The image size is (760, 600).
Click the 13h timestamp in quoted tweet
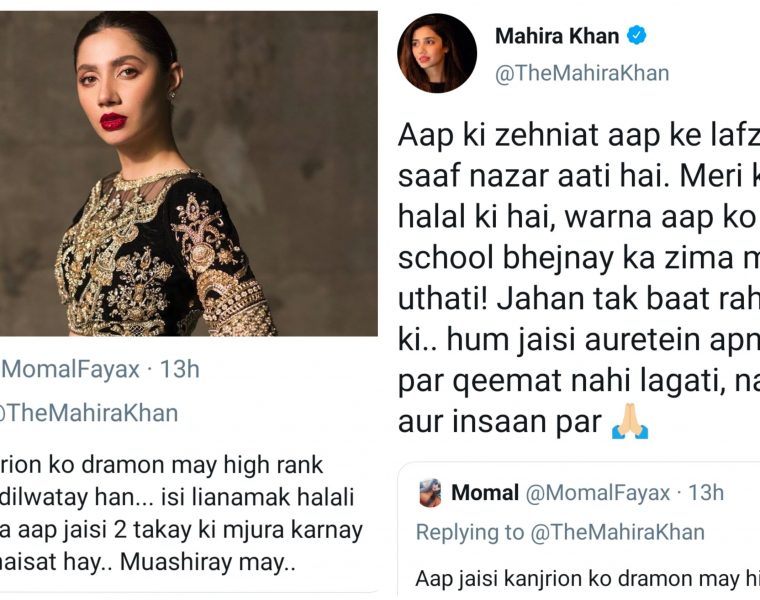pos(707,493)
